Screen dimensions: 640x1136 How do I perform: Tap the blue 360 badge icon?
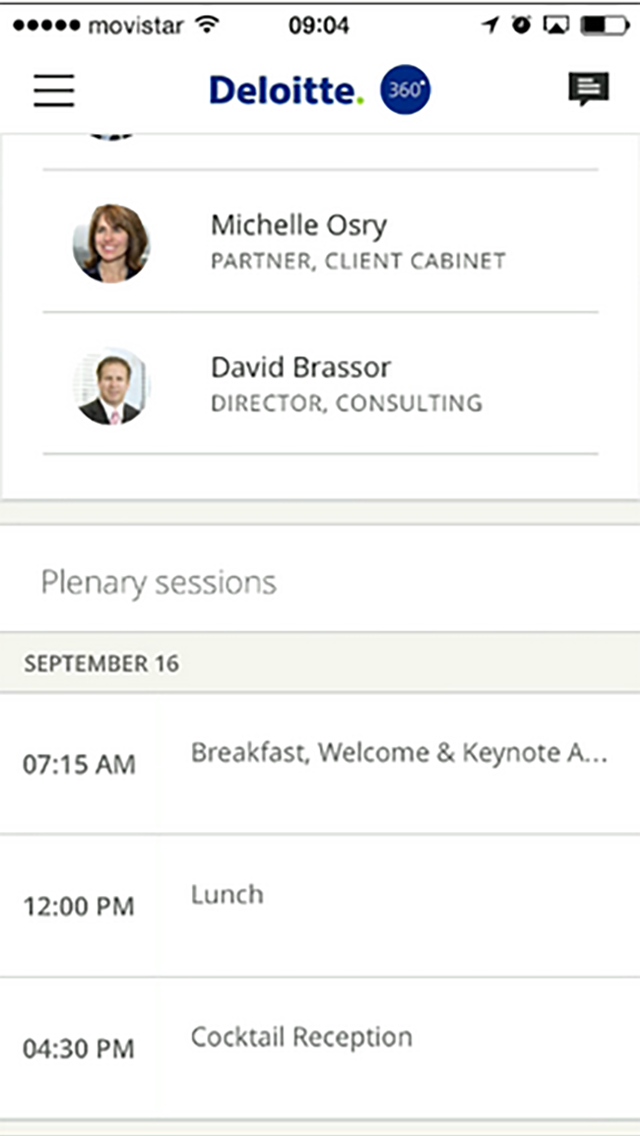pos(406,91)
